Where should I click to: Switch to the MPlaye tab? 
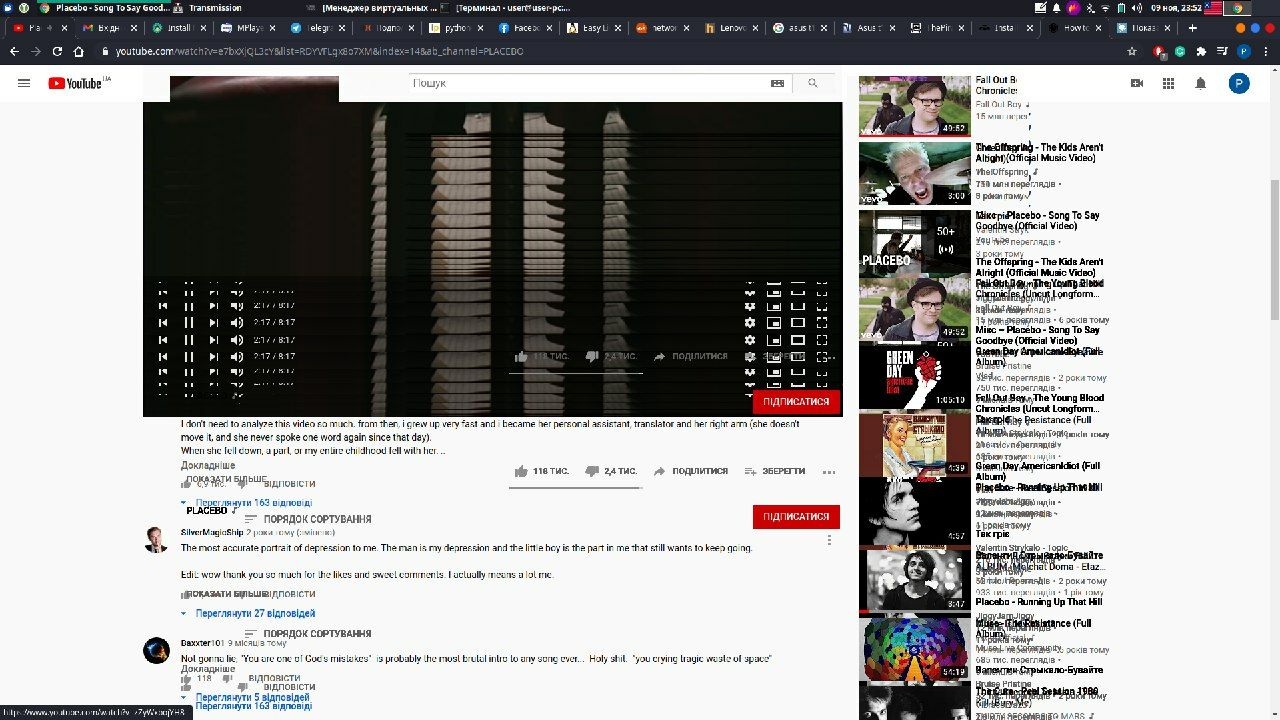point(246,28)
